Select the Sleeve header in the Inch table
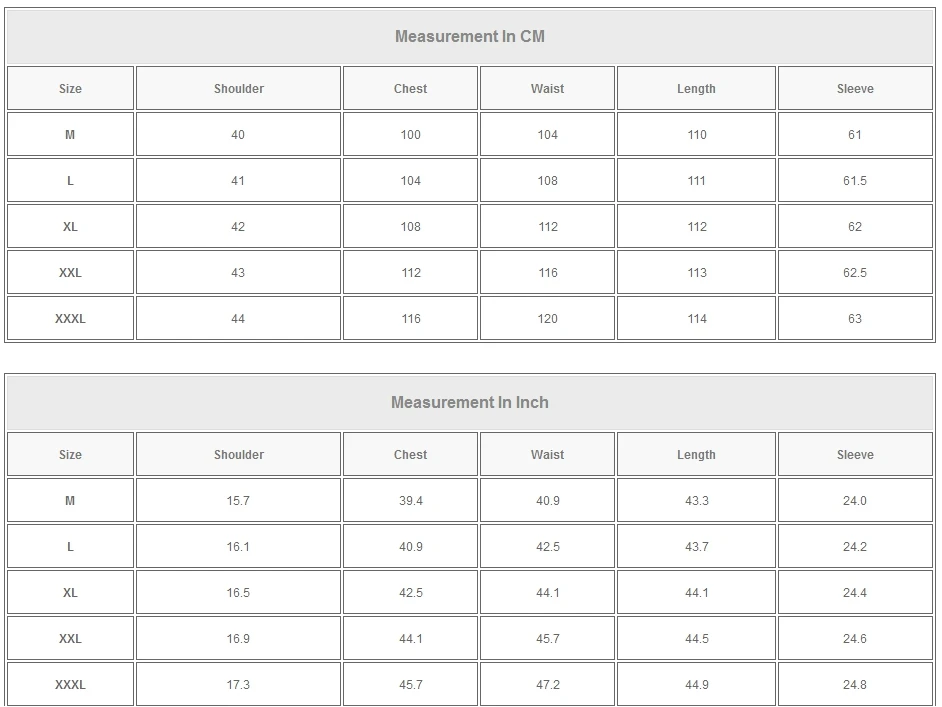942x707 pixels. click(x=855, y=455)
